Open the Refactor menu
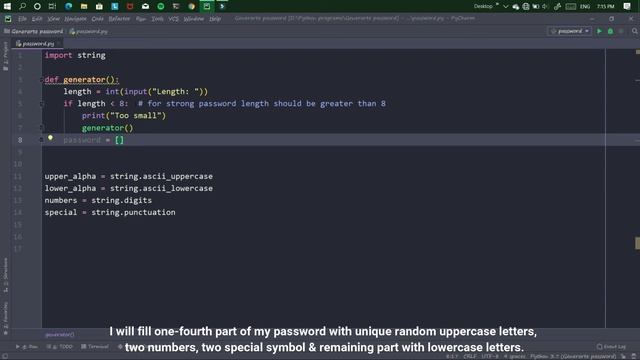The height and width of the screenshot is (360, 640). 119,19
